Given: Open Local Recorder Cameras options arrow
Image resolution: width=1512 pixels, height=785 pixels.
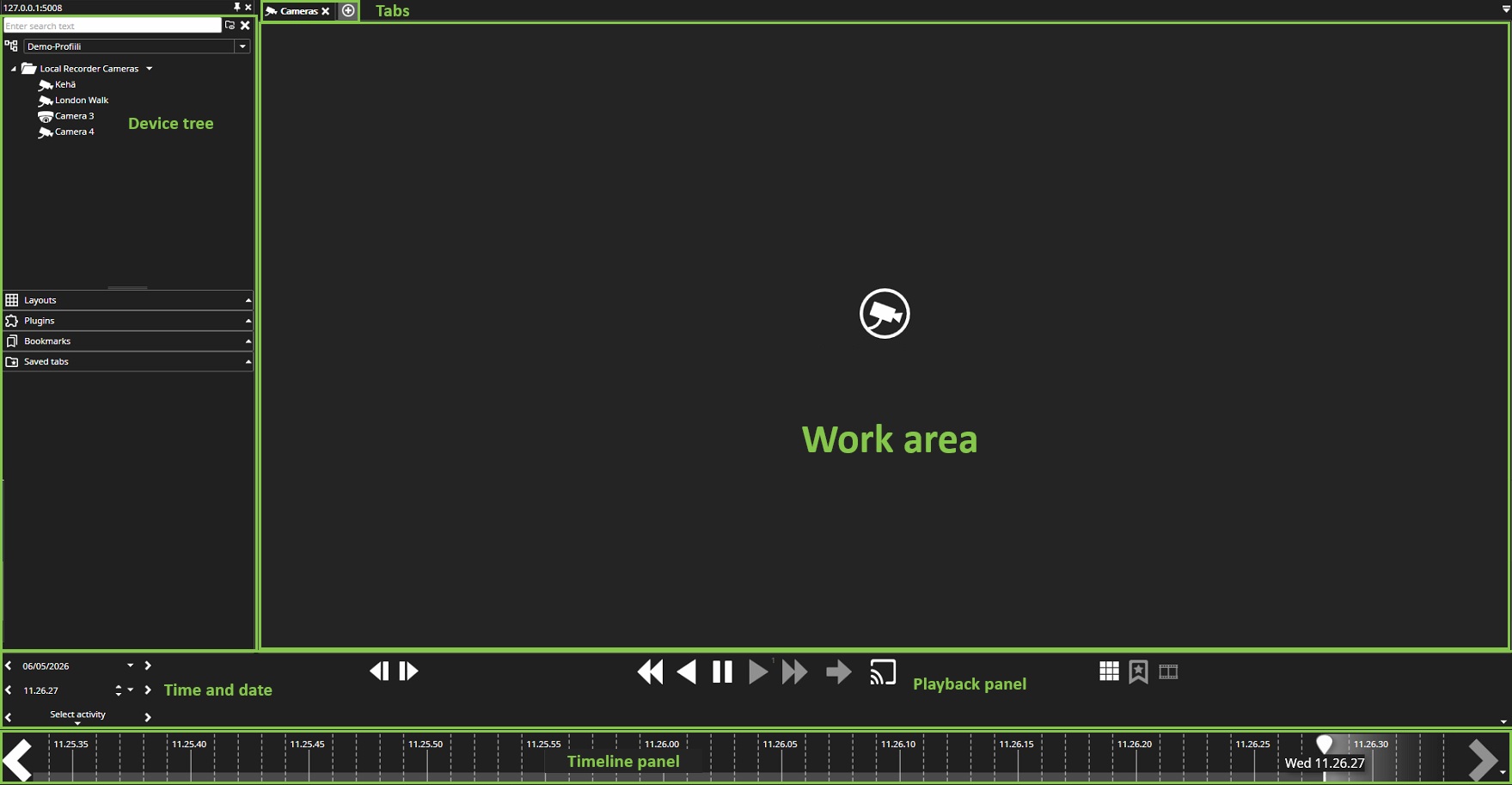Looking at the screenshot, I should (149, 69).
